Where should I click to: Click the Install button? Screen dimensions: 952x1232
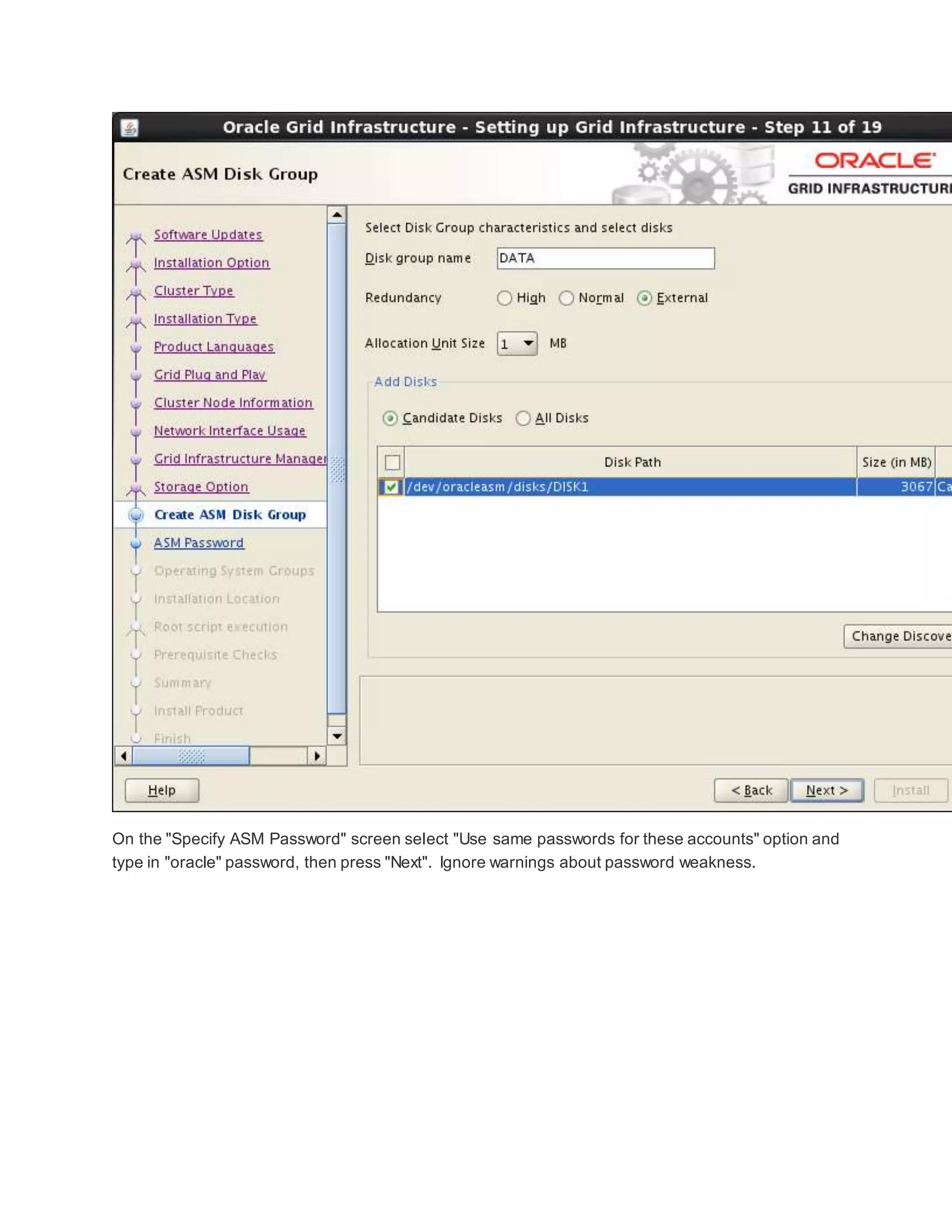pos(911,790)
